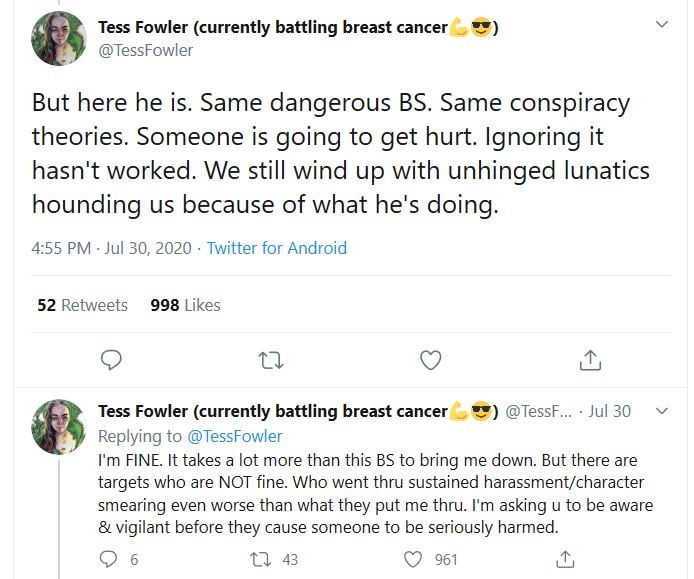694x579 pixels.
Task: Retweet the main tweet
Action: (x=271, y=359)
